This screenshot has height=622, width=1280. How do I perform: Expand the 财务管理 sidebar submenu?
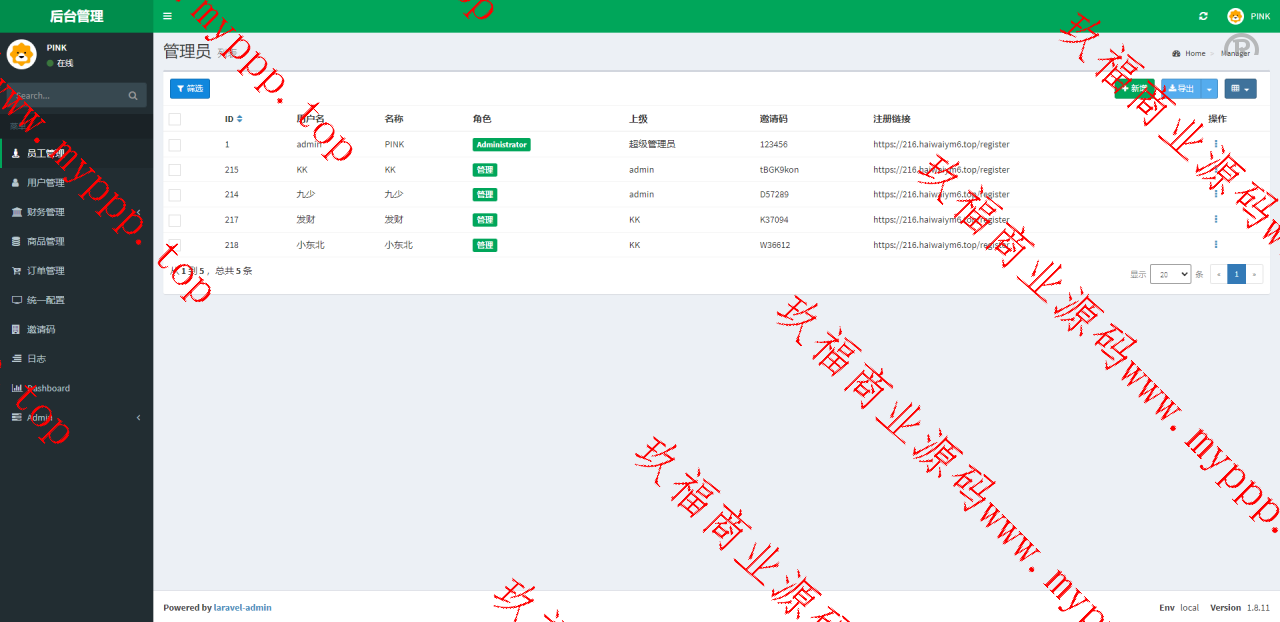[x=45, y=212]
